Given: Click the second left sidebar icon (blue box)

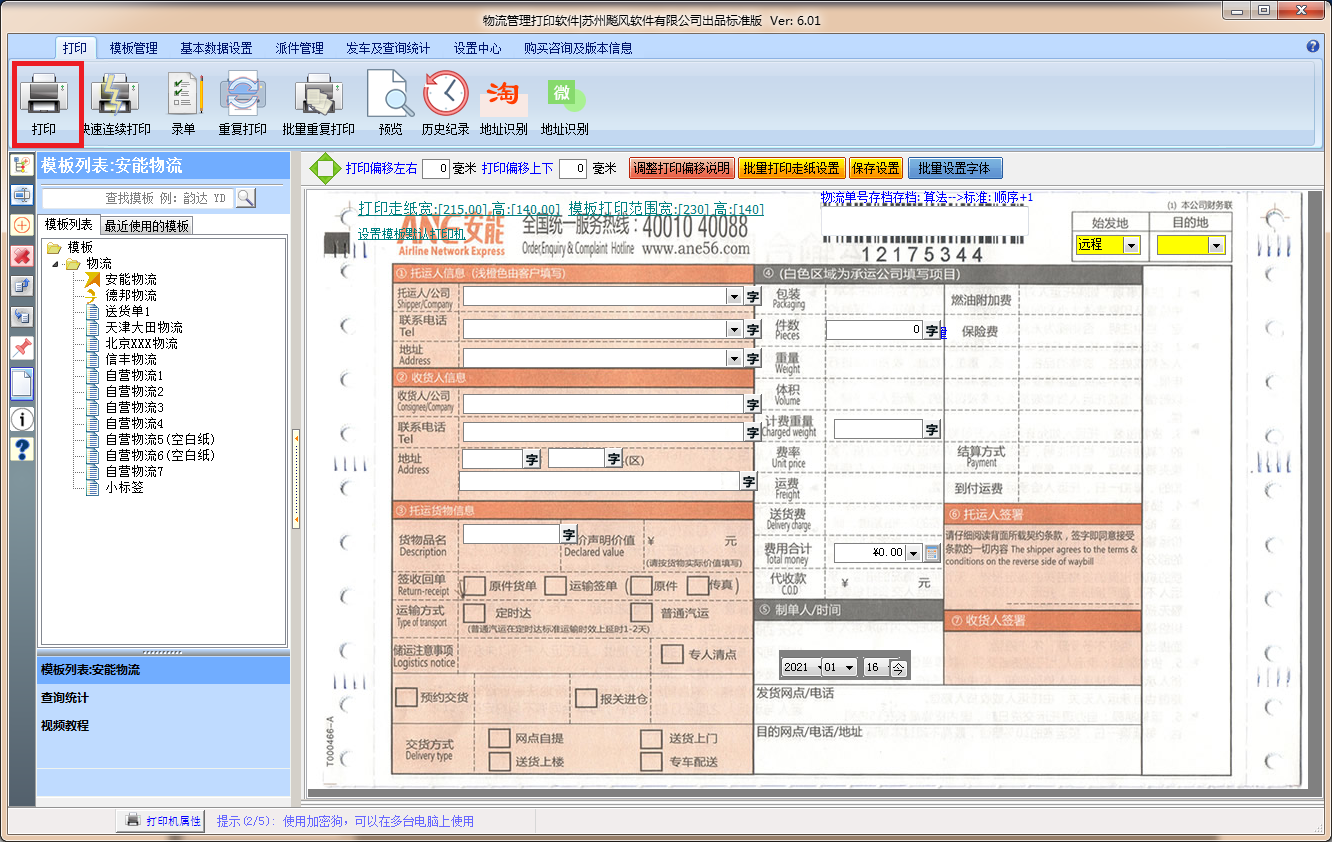Looking at the screenshot, I should (22, 195).
